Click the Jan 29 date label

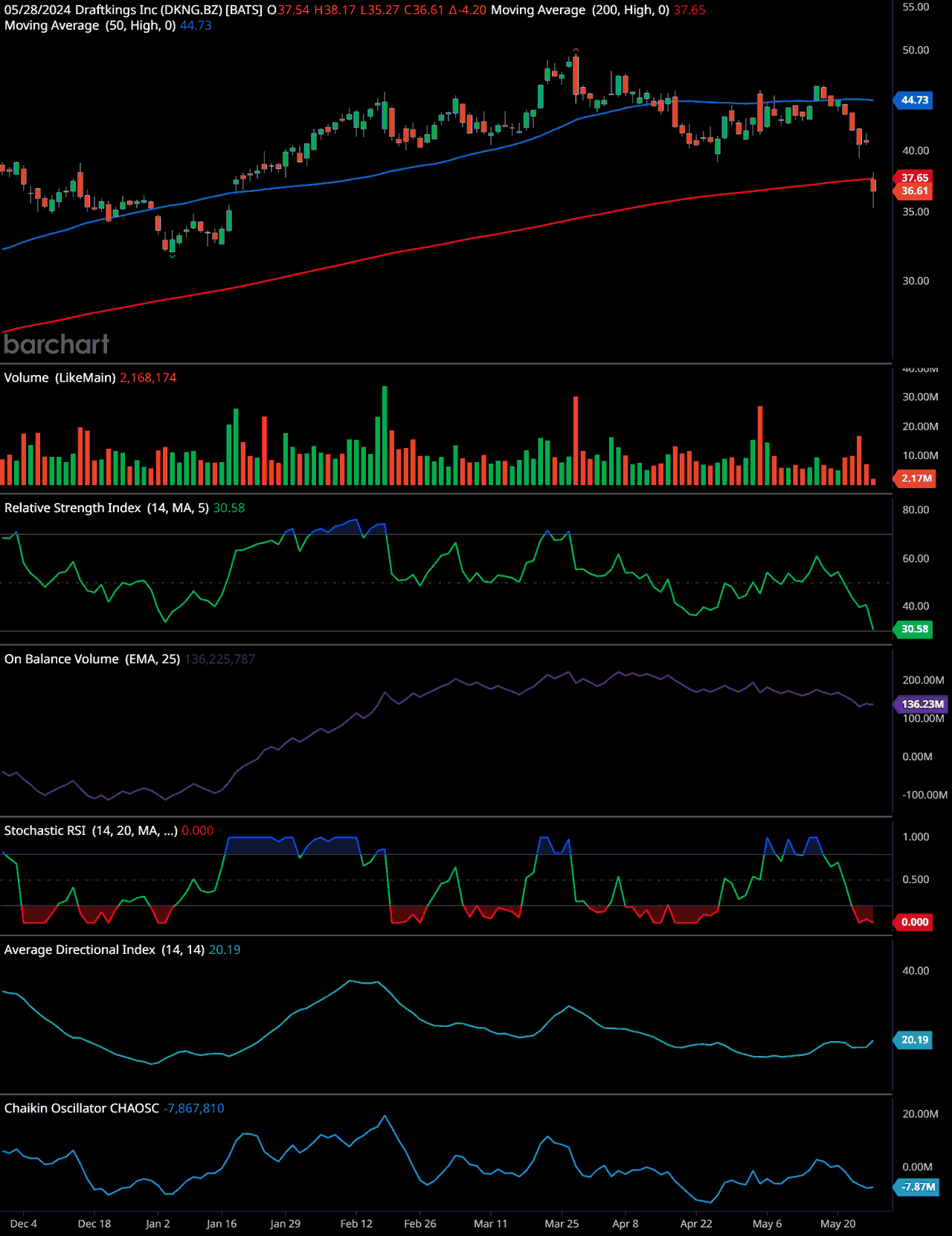[286, 1224]
